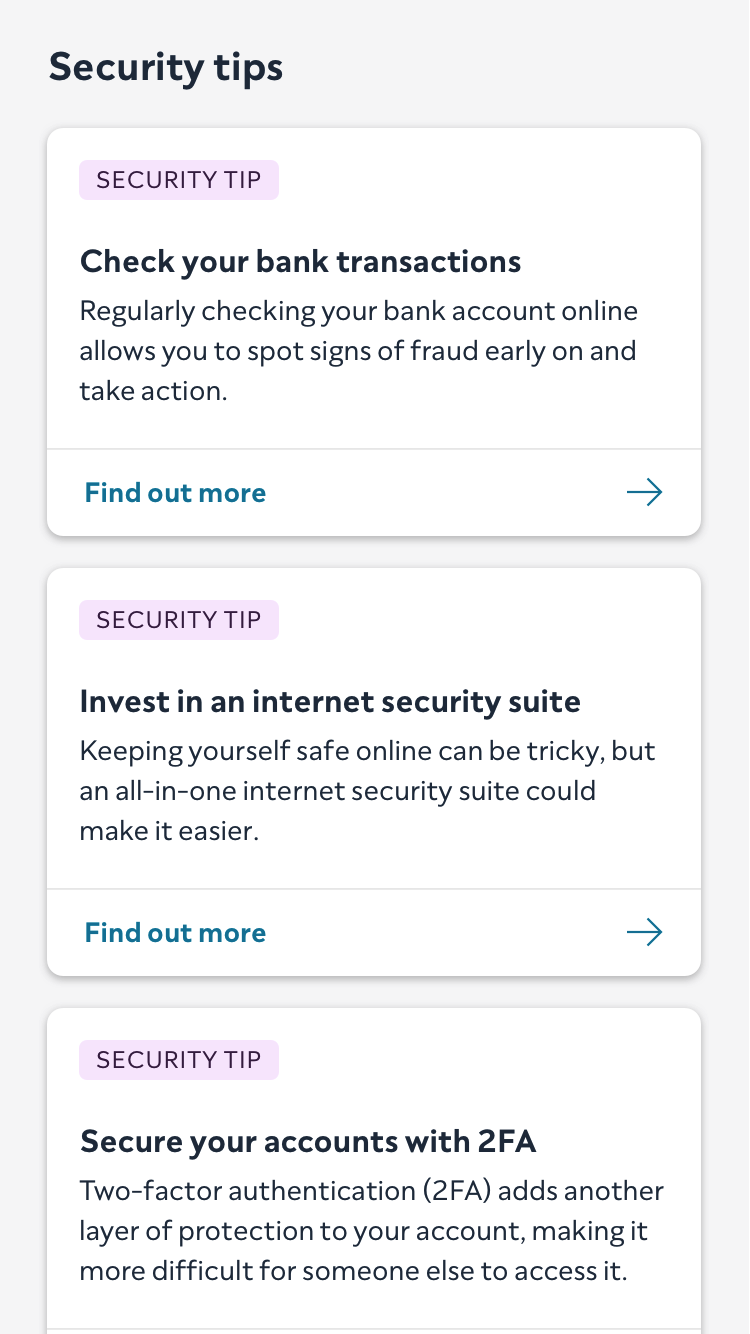The width and height of the screenshot is (750, 1334).
Task: Select the heading Secure your accounts with 2FA
Action: [308, 1141]
